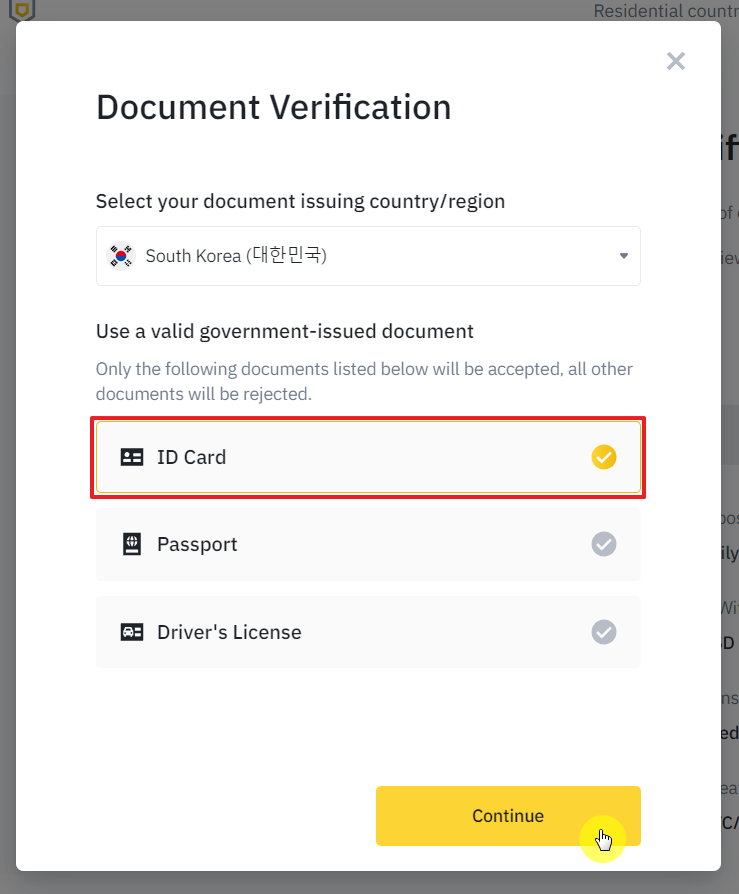Click the Passport booklet icon
The image size is (739, 894).
pyautogui.click(x=132, y=544)
